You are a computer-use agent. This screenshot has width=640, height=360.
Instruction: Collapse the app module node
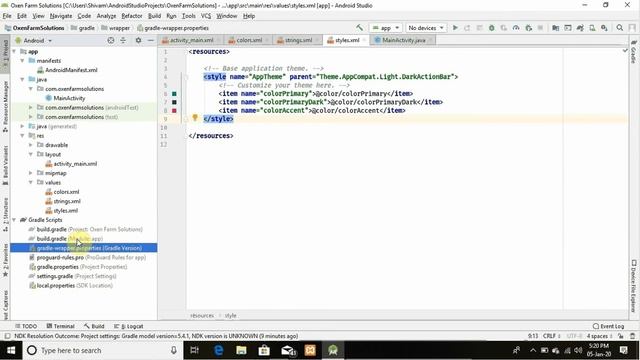click(14, 51)
